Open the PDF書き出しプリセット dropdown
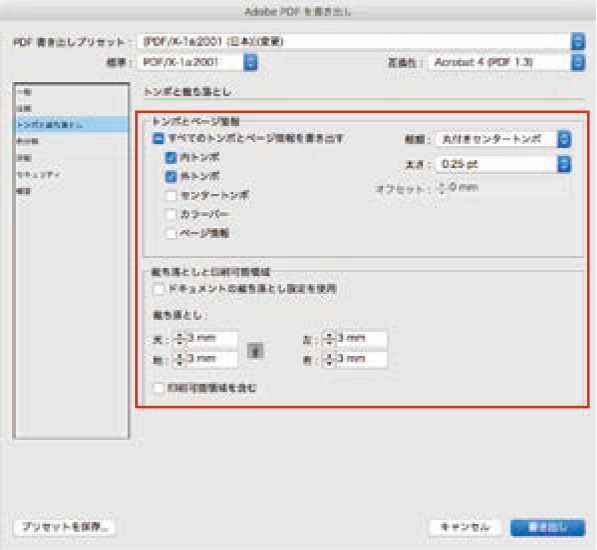This screenshot has width=597, height=550. (361, 41)
